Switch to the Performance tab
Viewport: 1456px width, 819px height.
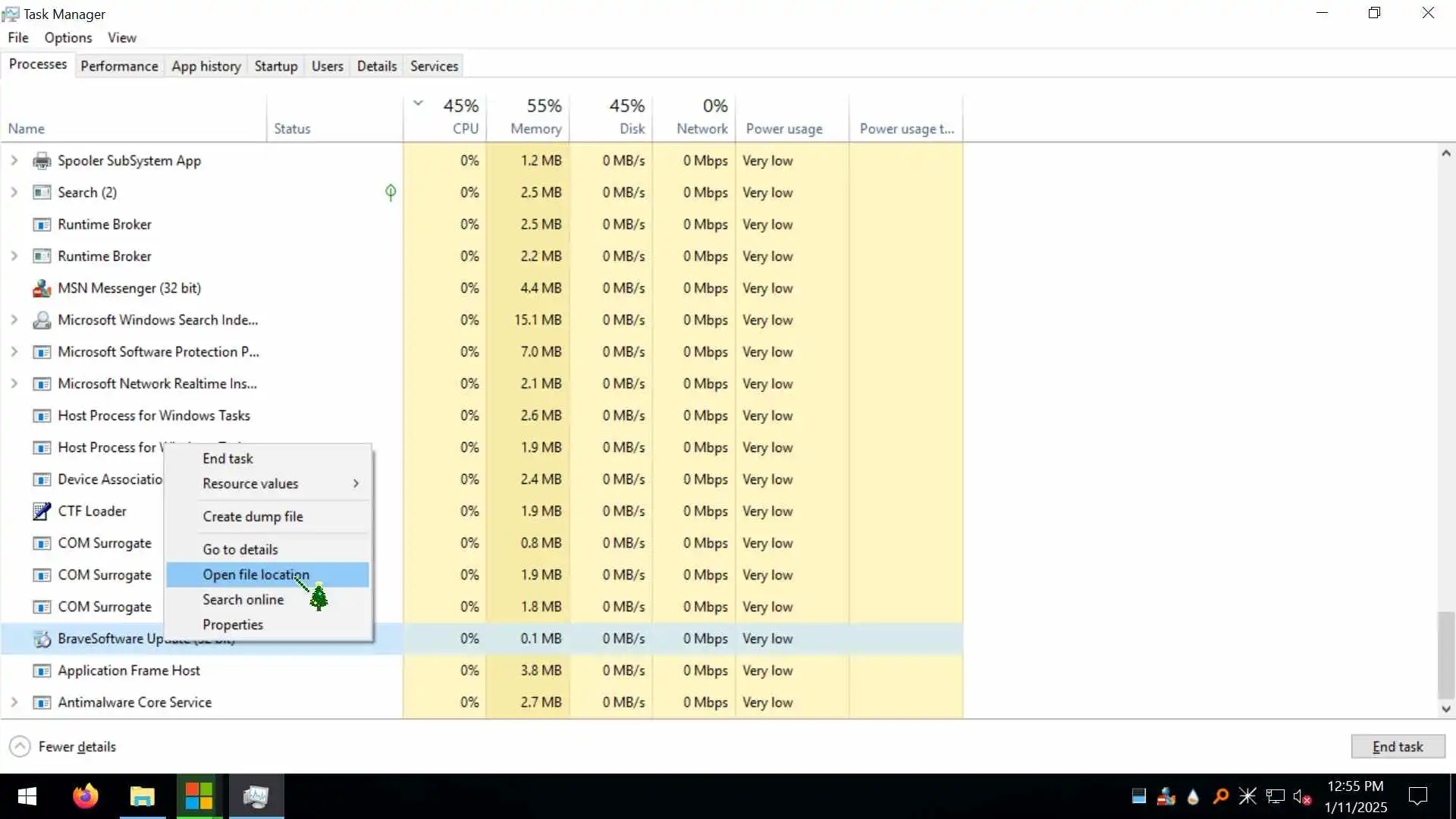point(119,66)
